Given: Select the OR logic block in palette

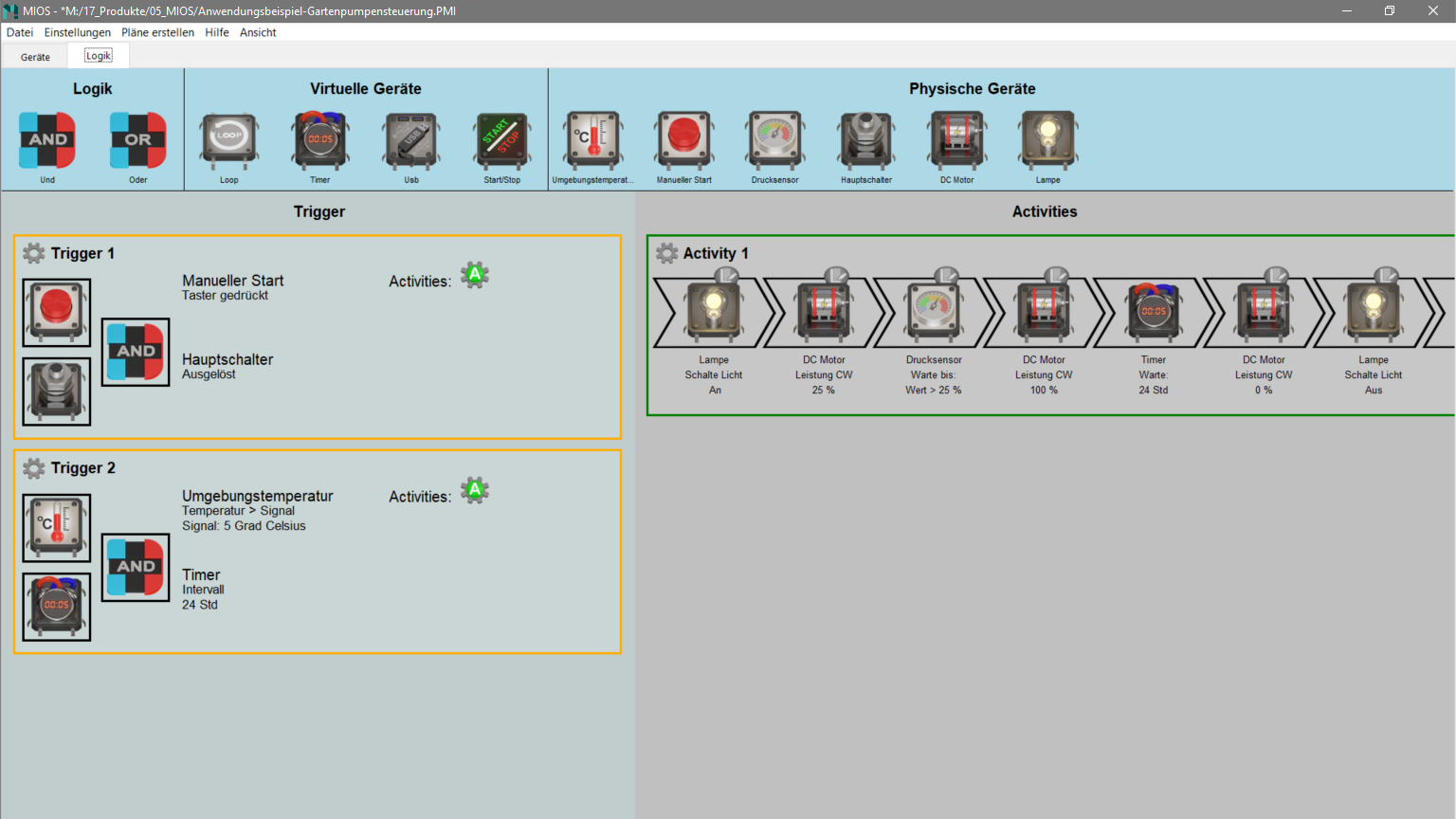Looking at the screenshot, I should point(138,140).
